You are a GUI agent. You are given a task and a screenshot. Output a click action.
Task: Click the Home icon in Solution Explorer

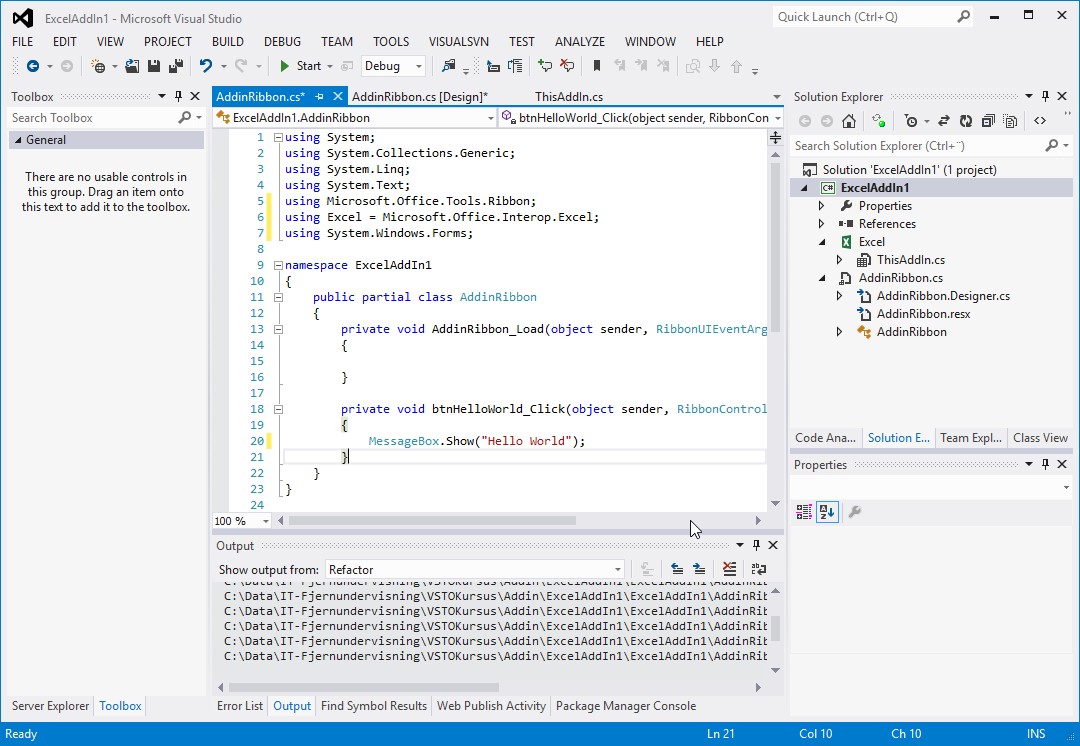(849, 121)
